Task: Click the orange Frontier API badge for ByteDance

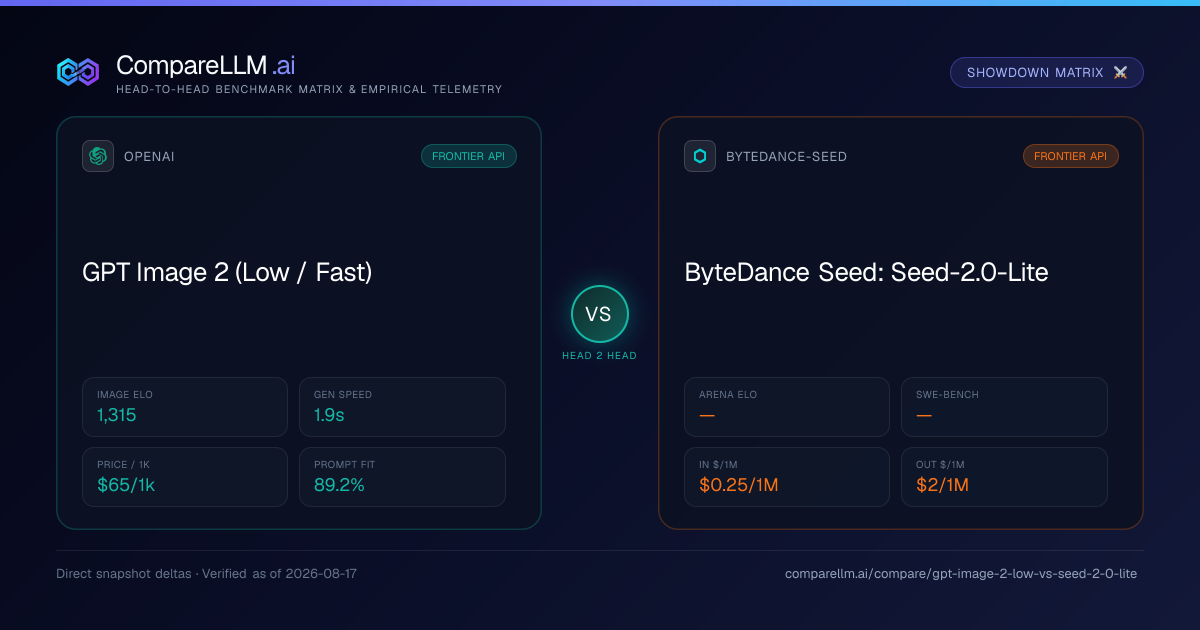Action: pos(1071,156)
